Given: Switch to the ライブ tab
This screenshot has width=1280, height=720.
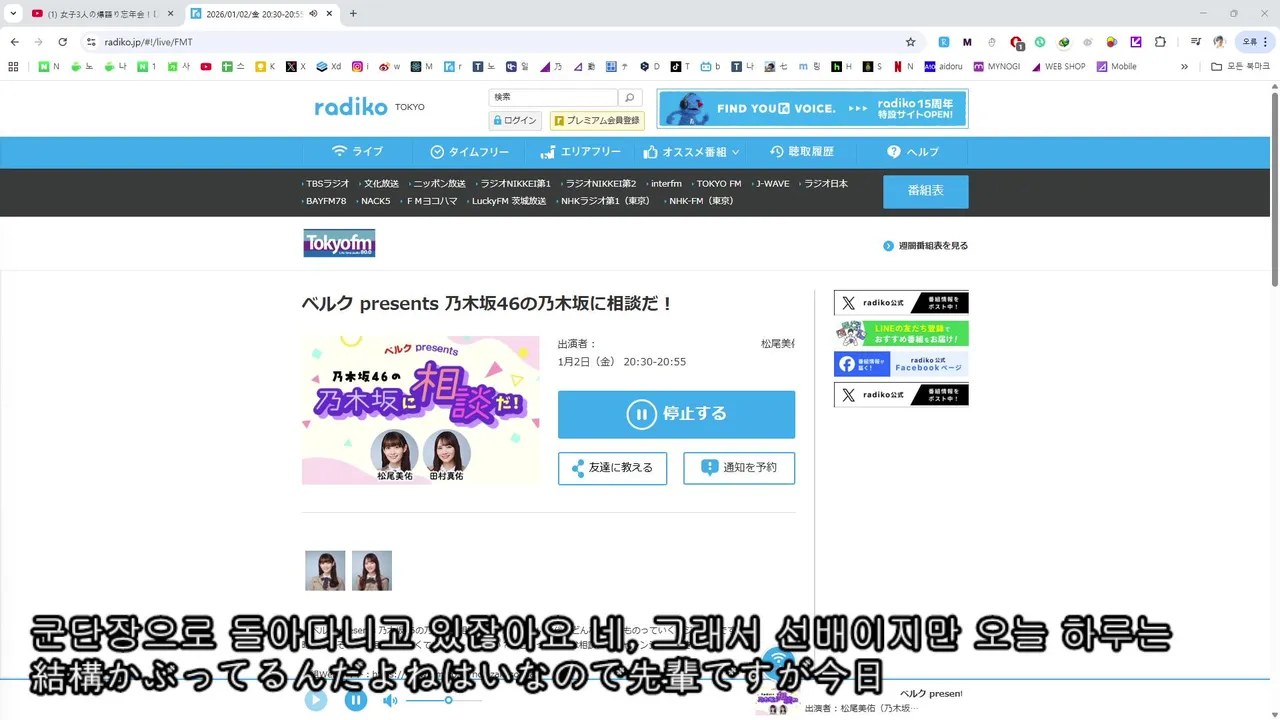Looking at the screenshot, I should 357,152.
